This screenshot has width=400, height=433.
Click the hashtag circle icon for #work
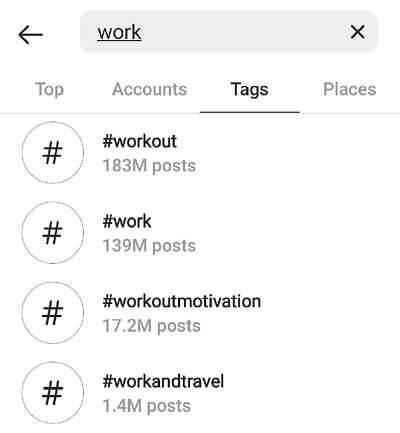coord(53,233)
